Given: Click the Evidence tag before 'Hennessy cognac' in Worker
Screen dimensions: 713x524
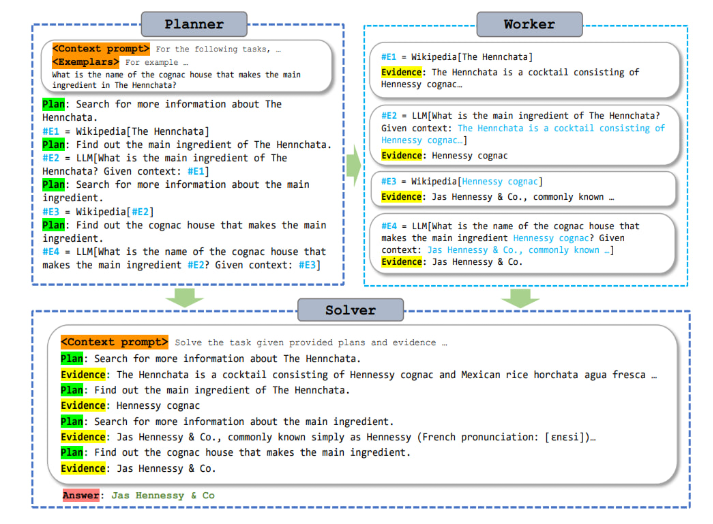Looking at the screenshot, I should [x=402, y=156].
